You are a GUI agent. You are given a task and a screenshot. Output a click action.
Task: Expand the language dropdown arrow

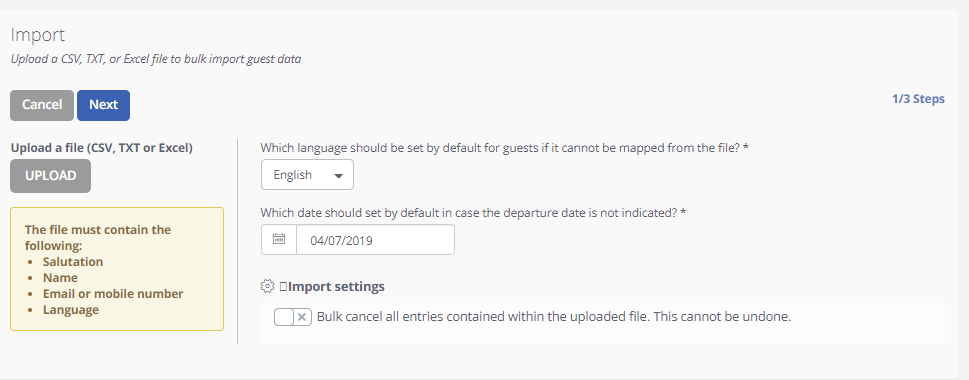click(x=338, y=175)
